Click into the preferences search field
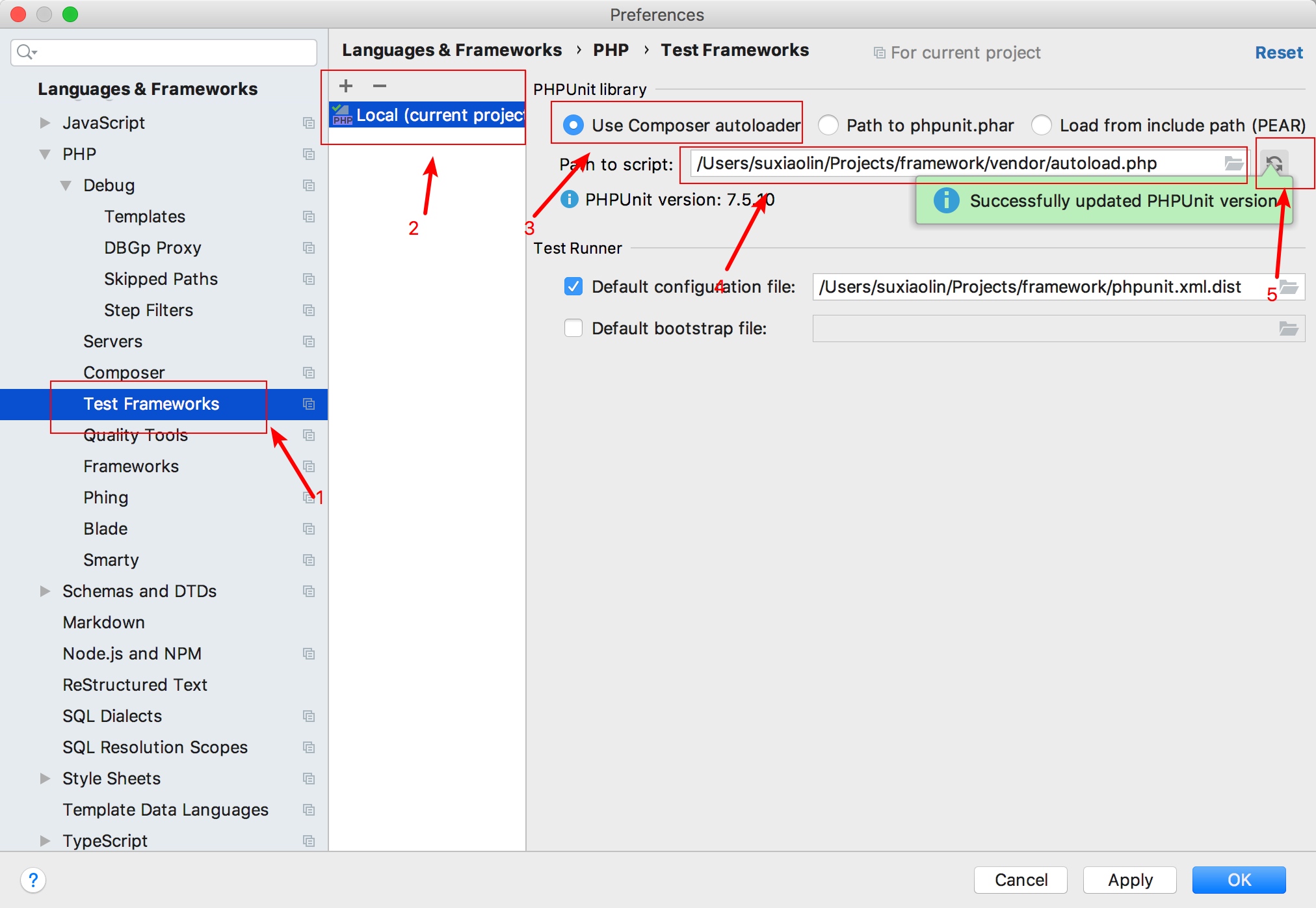 tap(164, 52)
